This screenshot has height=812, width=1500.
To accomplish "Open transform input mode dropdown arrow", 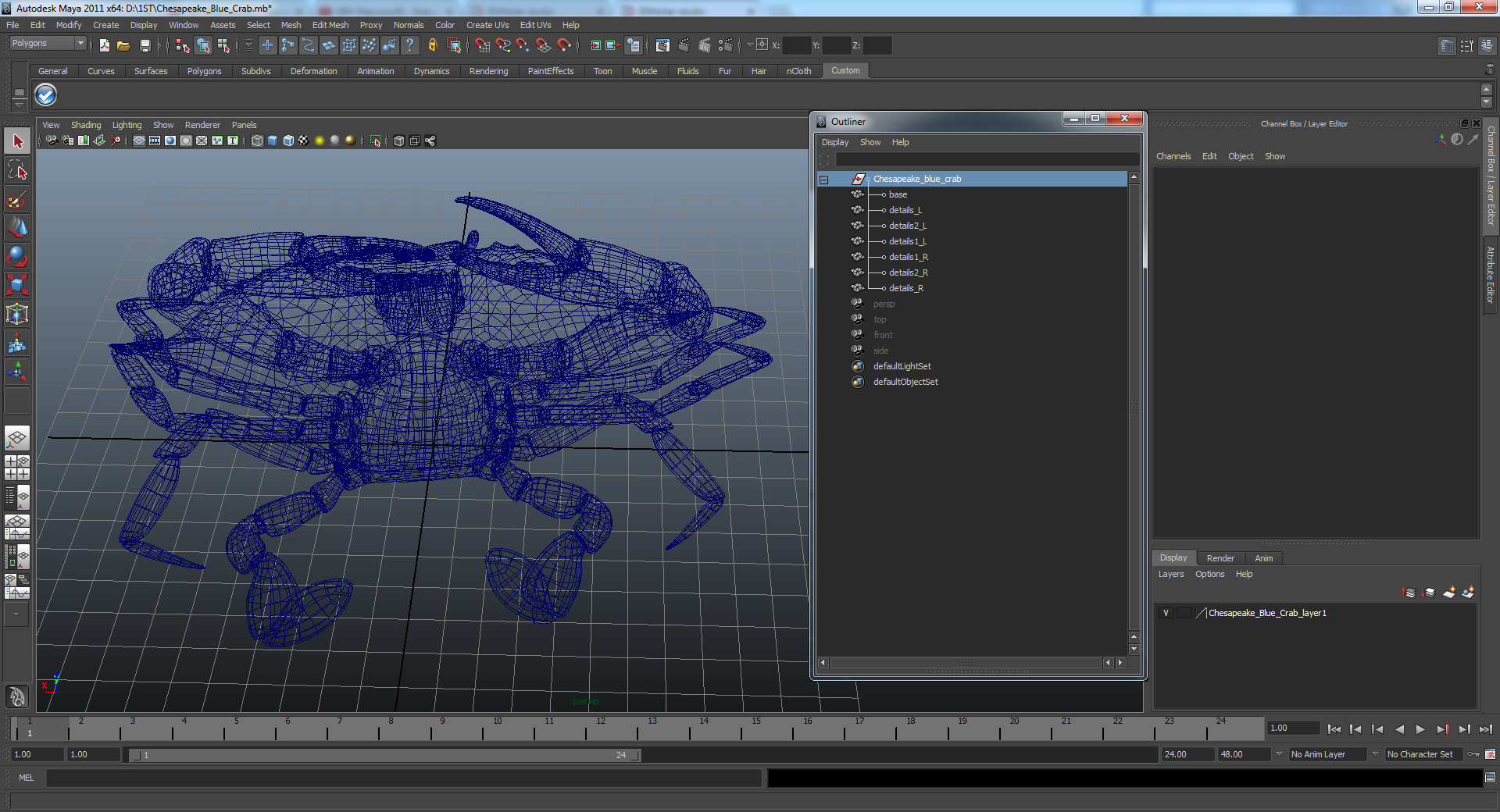I will click(x=750, y=45).
